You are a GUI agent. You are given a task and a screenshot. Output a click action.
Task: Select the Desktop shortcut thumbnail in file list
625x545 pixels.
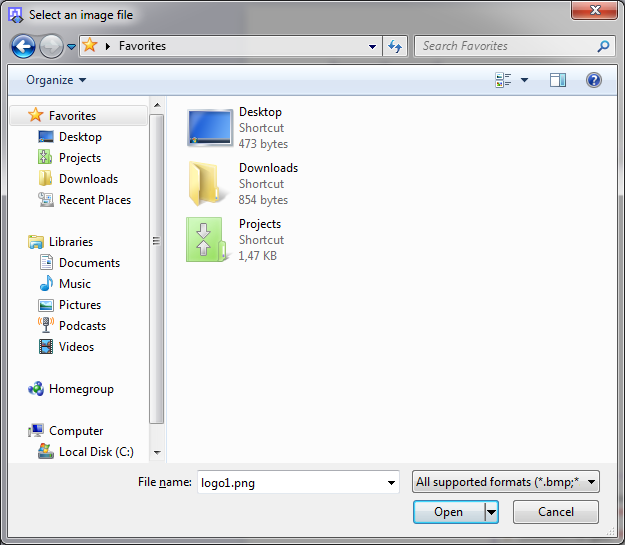tap(210, 128)
